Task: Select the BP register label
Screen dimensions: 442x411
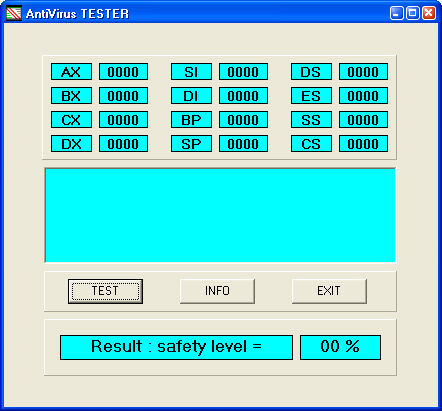Action: pyautogui.click(x=191, y=120)
